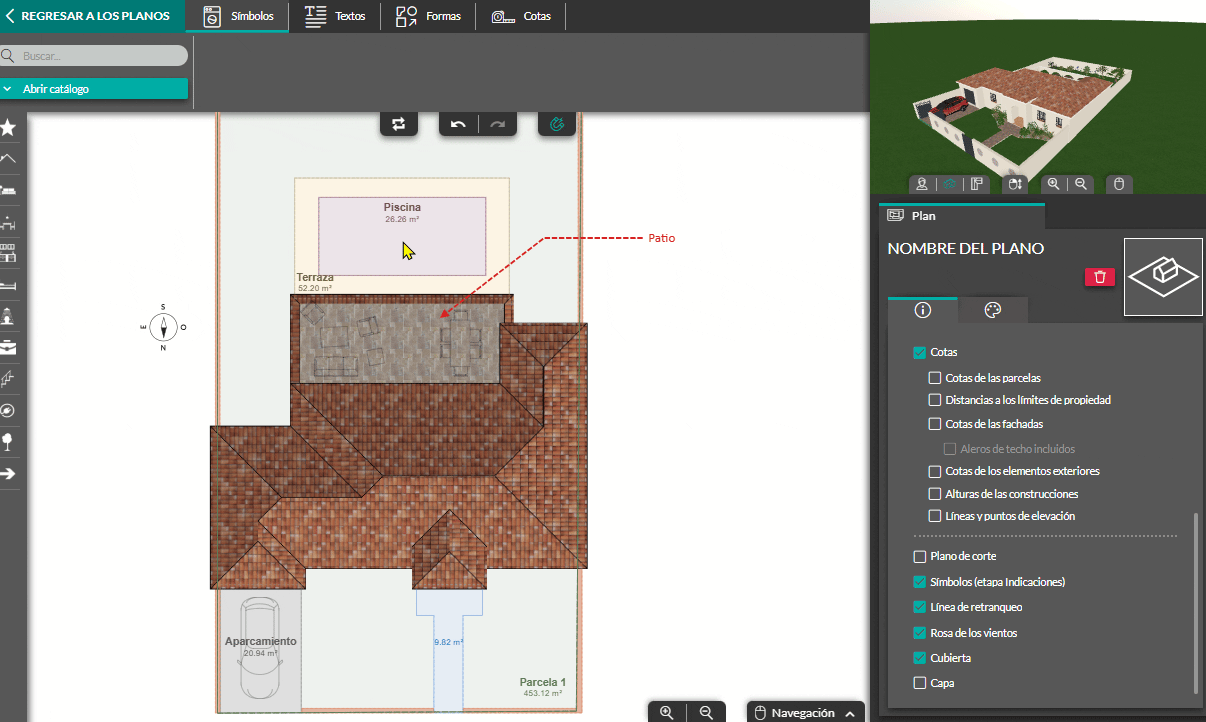Open the palette appearance tab
1206x722 pixels.
993,310
